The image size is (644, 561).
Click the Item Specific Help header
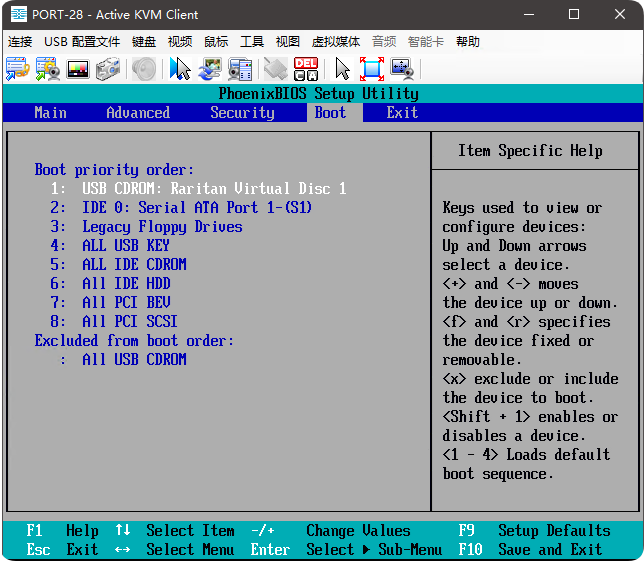point(530,151)
